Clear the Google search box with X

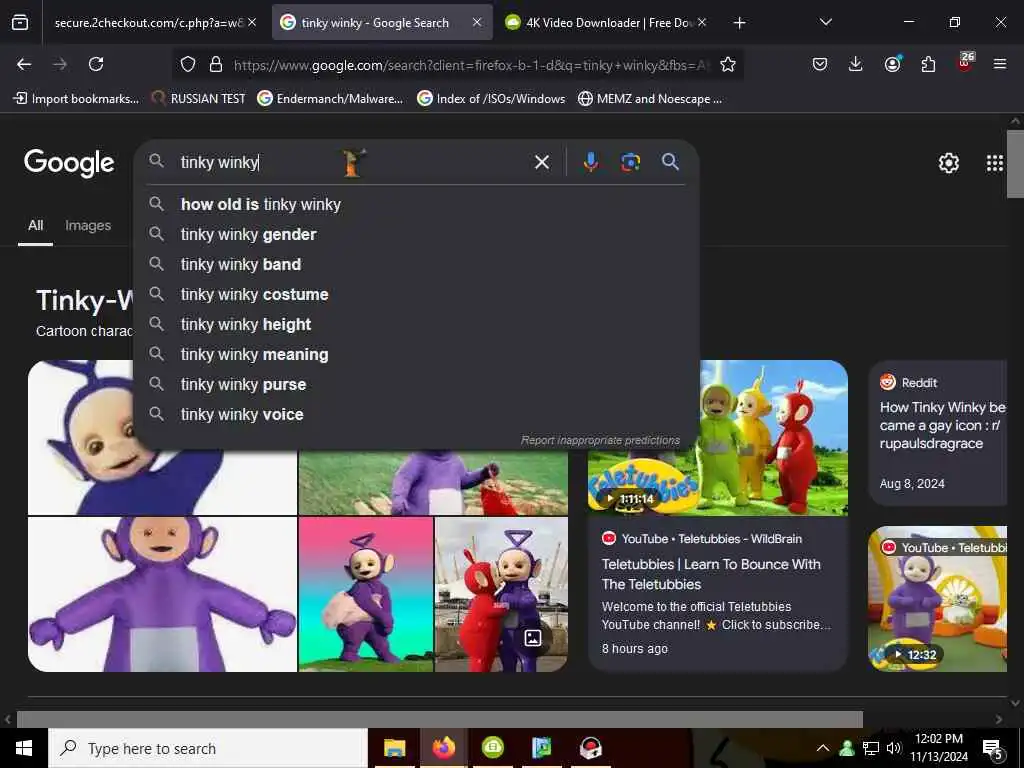point(542,162)
